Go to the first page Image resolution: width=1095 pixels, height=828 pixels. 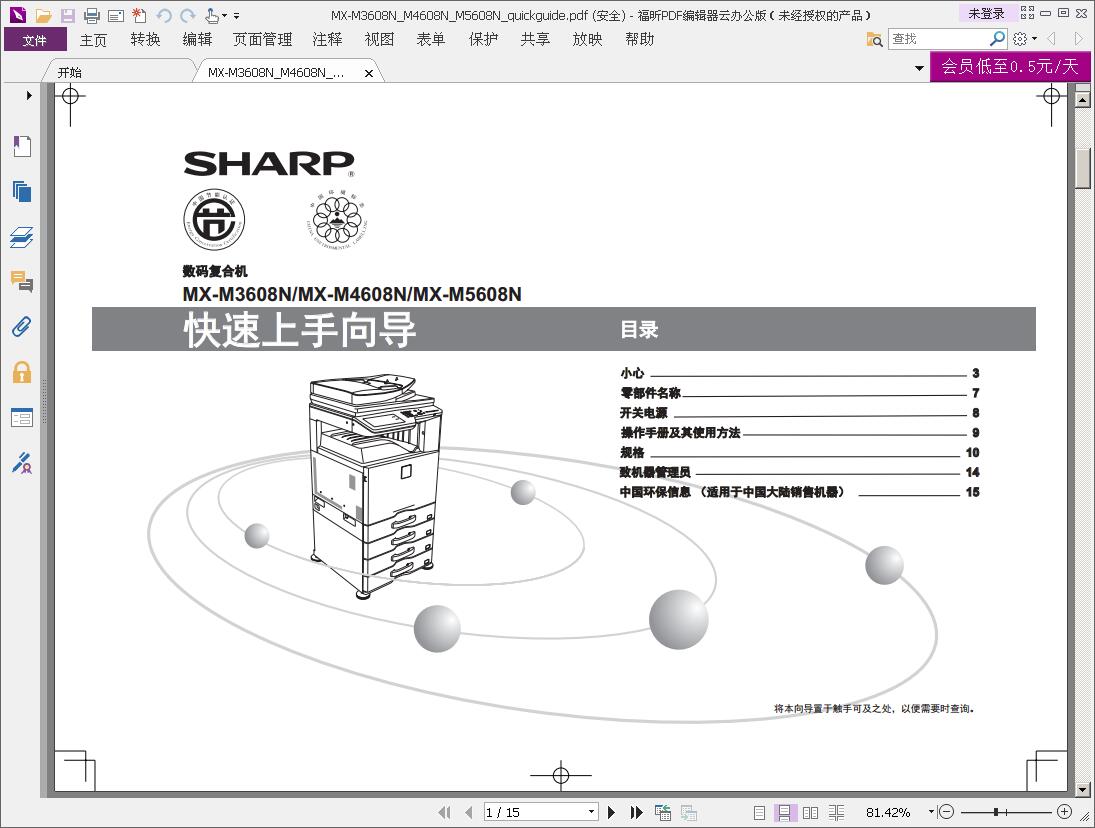444,812
